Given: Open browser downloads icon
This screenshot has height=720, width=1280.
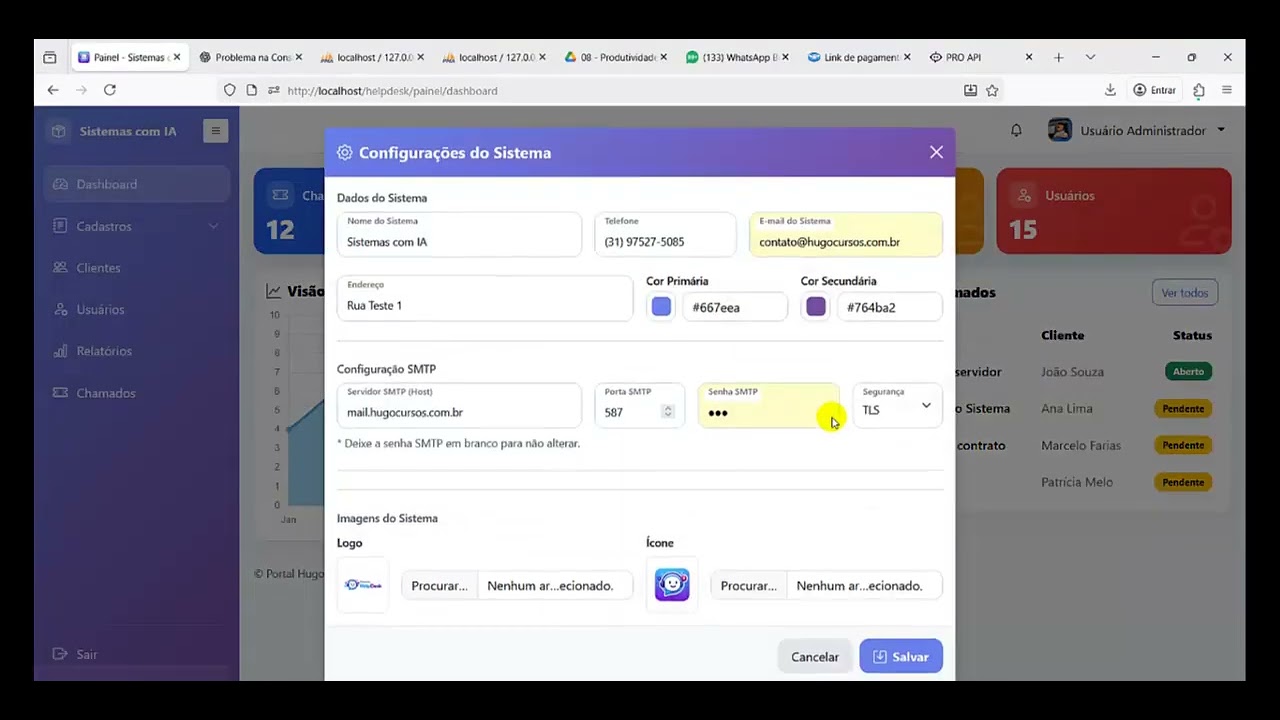Looking at the screenshot, I should point(1110,90).
